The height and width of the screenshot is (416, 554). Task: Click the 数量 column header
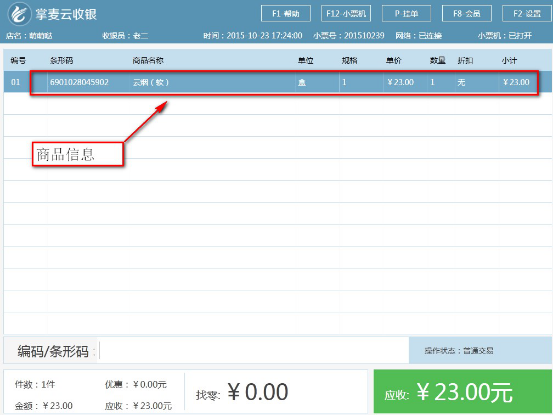coord(437,60)
